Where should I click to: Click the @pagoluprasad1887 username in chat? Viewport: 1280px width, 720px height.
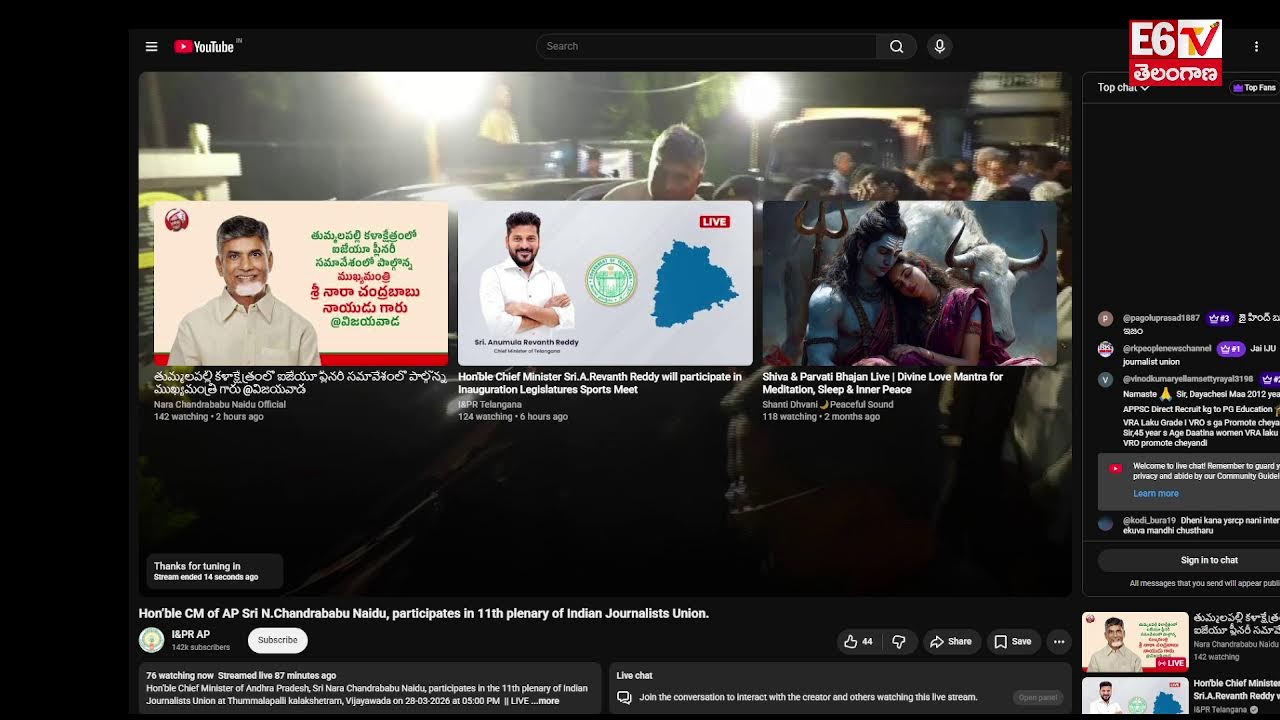tap(1161, 319)
